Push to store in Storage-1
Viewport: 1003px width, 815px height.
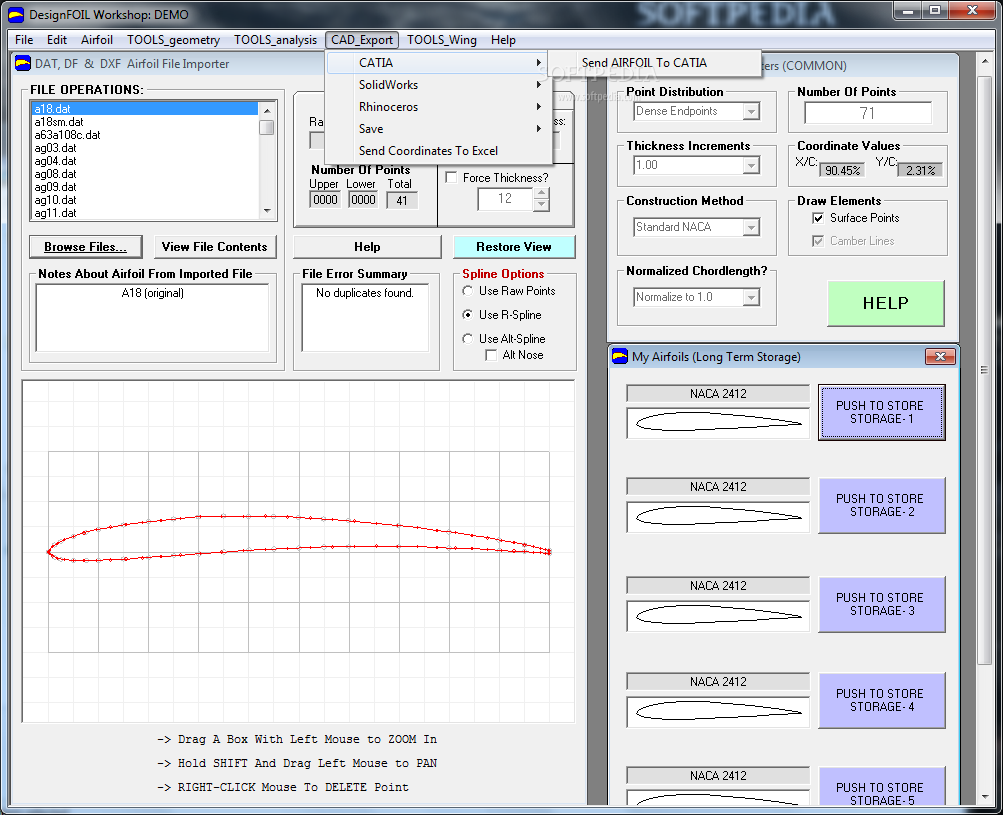click(881, 413)
